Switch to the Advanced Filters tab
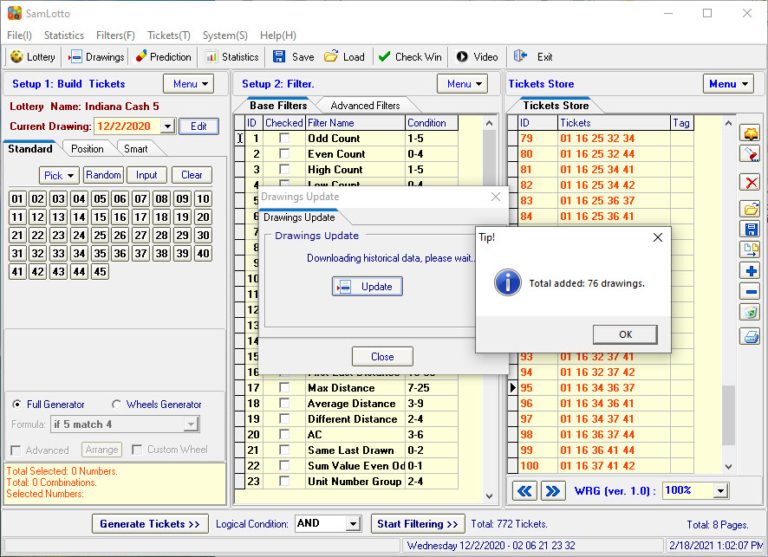Viewport: 768px width, 557px height. click(x=365, y=105)
